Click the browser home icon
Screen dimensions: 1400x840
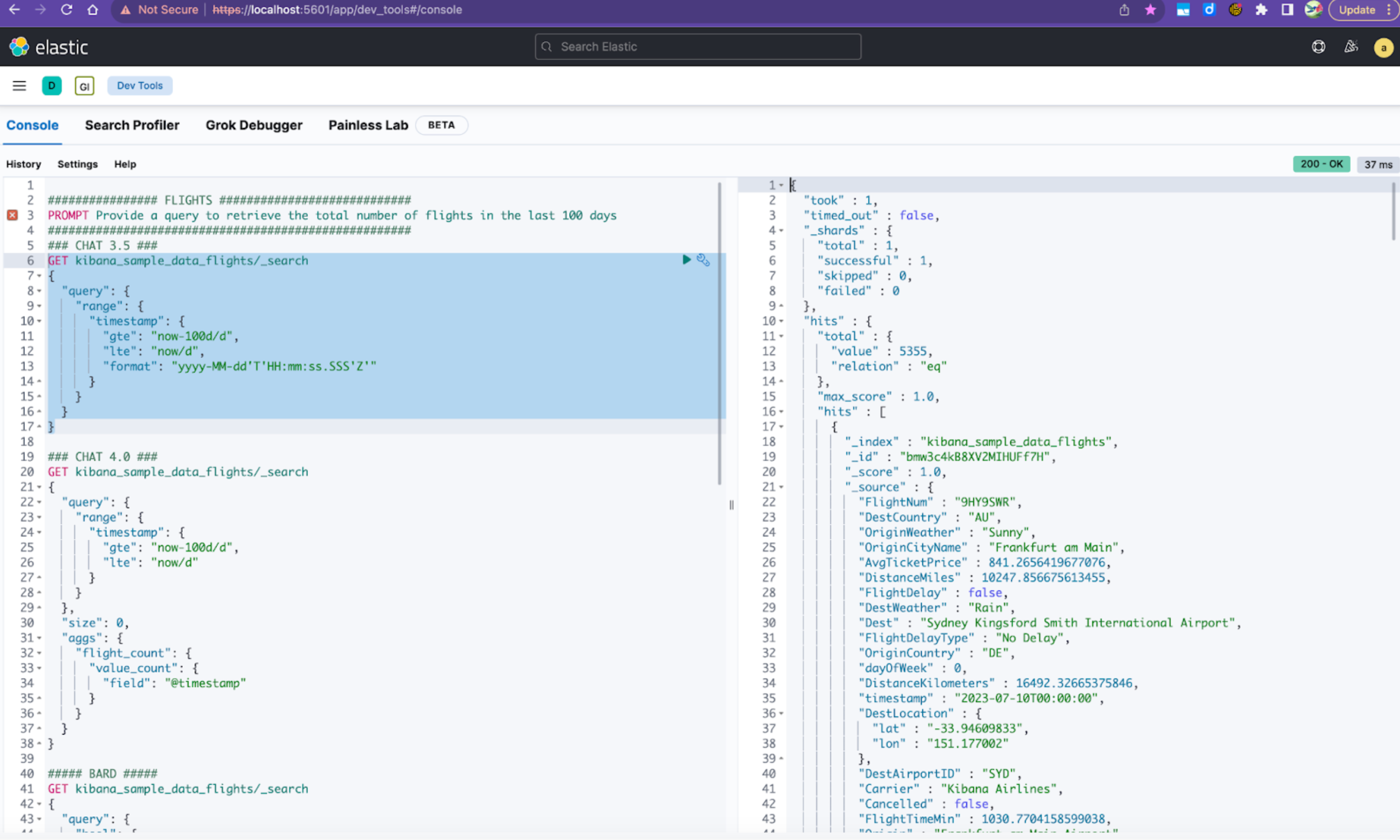(93, 10)
